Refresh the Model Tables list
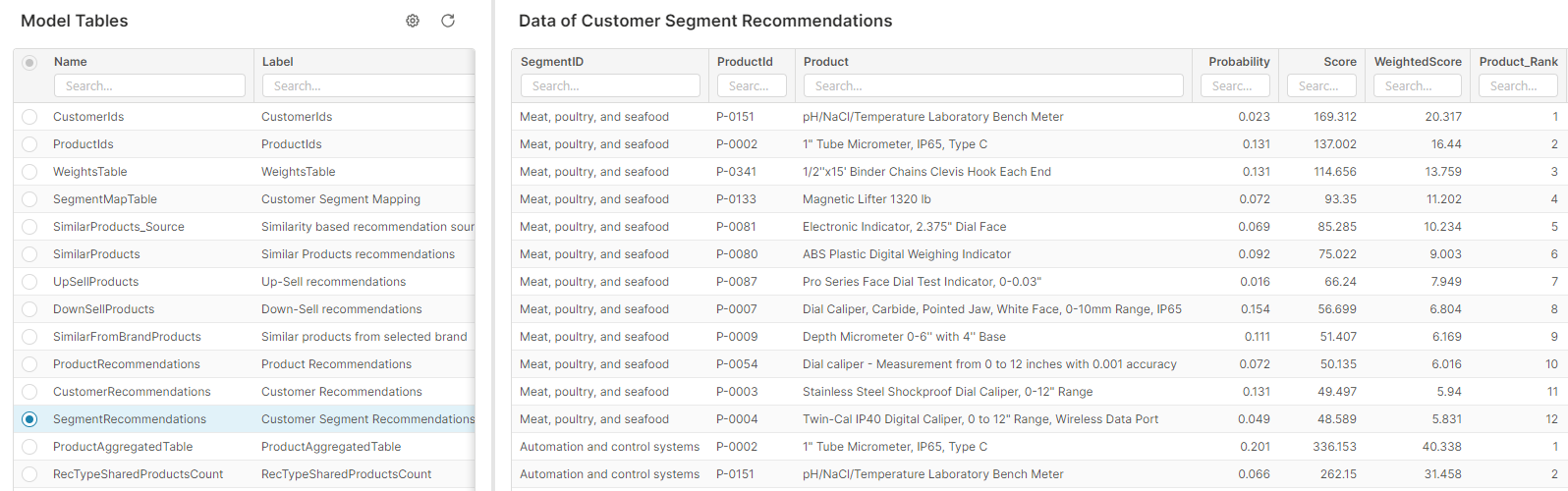The image size is (1568, 491). [448, 21]
